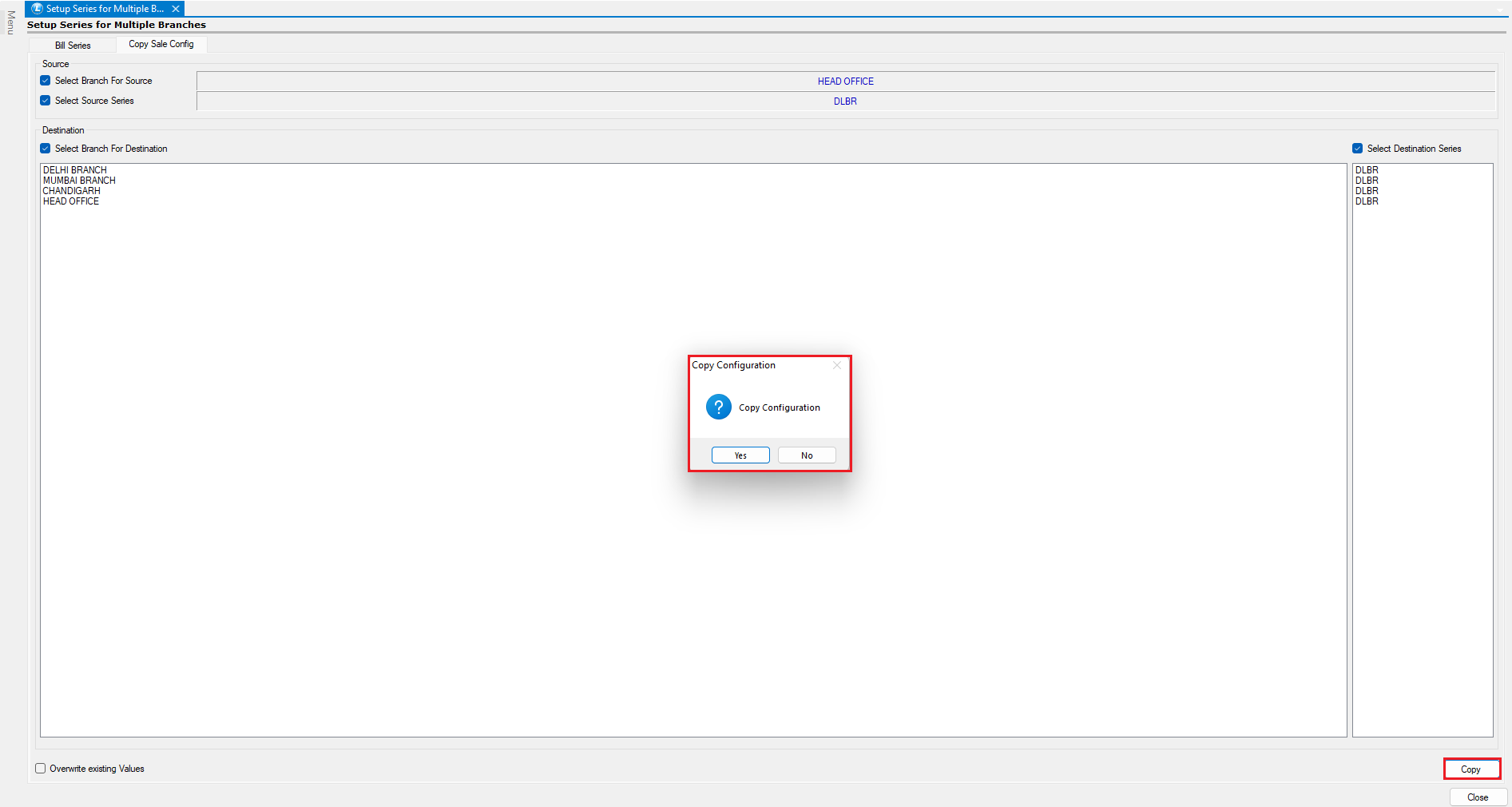Click the blue question mark icon
Screen dimensions: 1512x807
pos(719,407)
